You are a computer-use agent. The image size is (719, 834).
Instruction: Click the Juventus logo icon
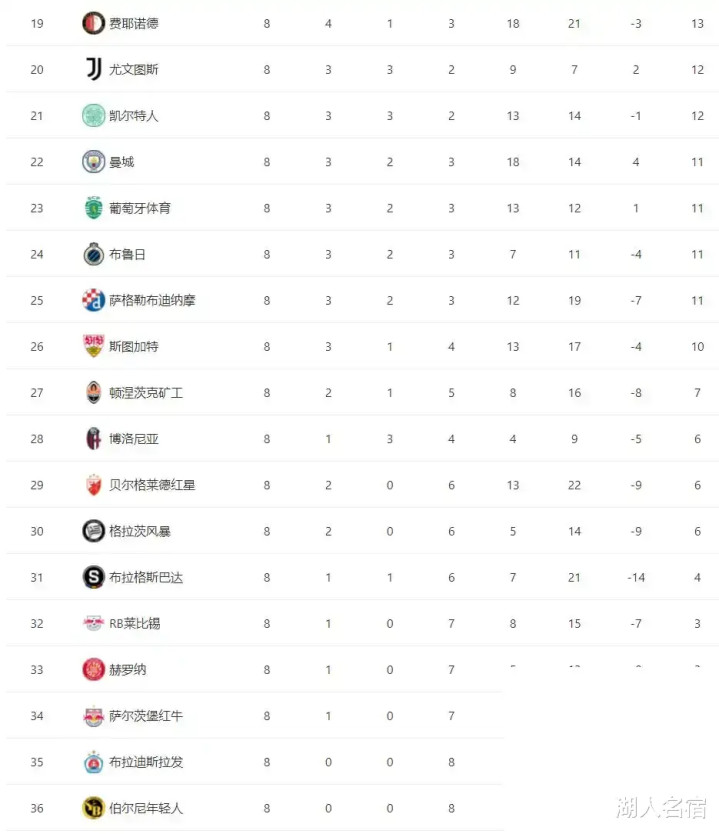click(93, 69)
